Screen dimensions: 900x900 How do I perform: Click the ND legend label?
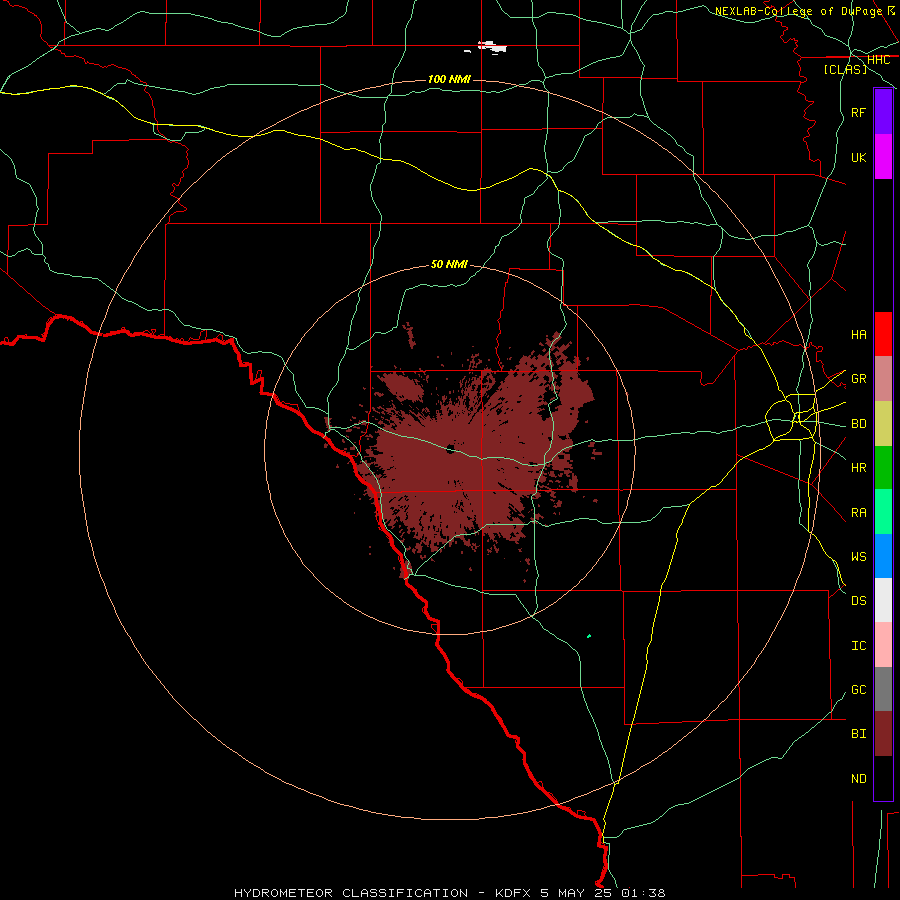click(x=858, y=779)
